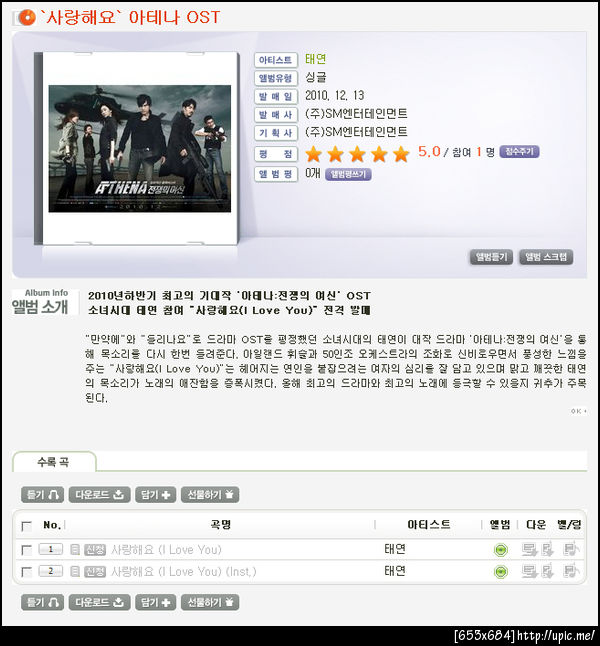This screenshot has height=646, width=600.
Task: Click mobile download icon for track 1
Action: (x=547, y=550)
